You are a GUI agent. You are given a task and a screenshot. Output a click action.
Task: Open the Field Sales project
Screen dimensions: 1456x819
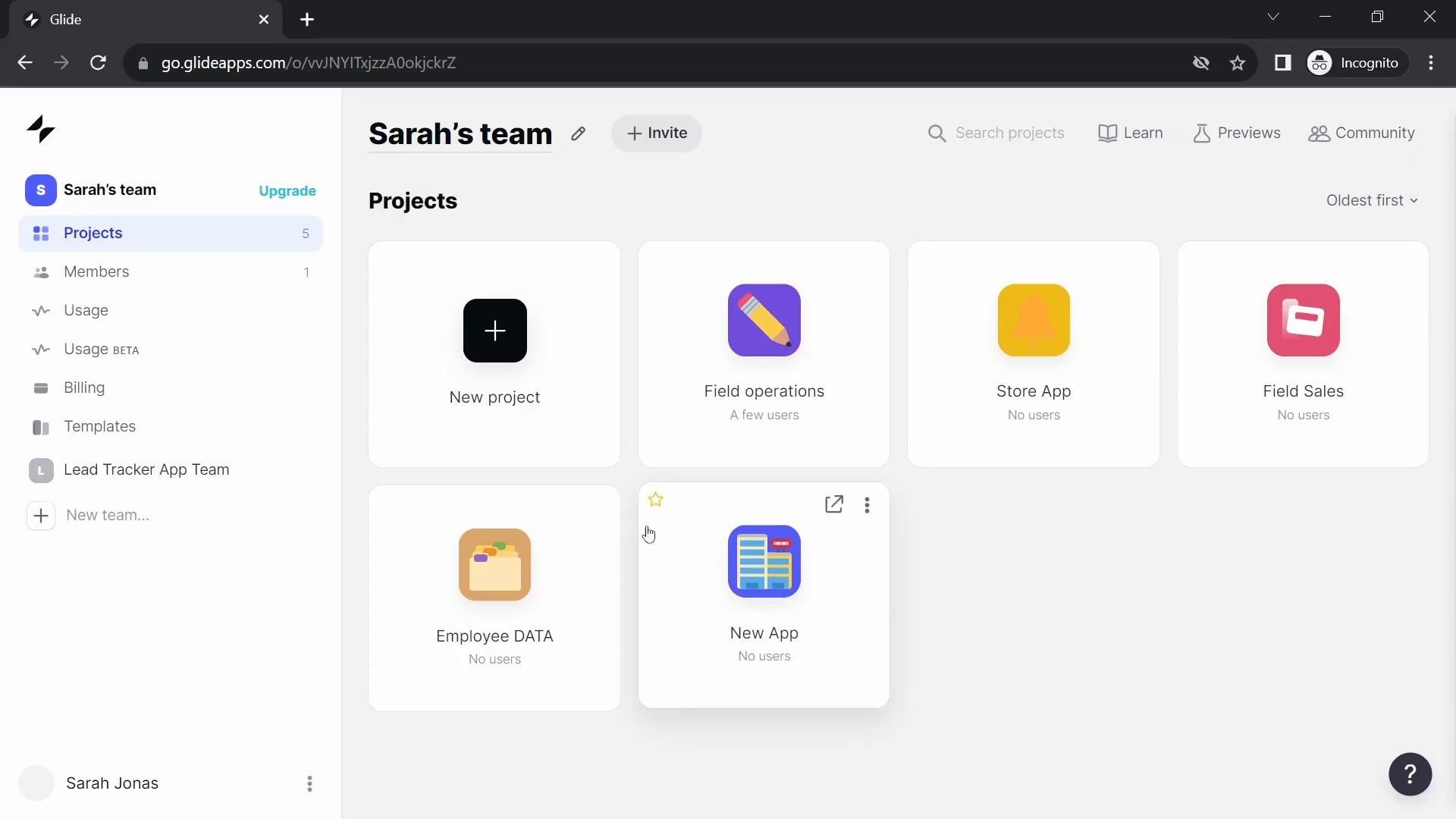(1303, 320)
